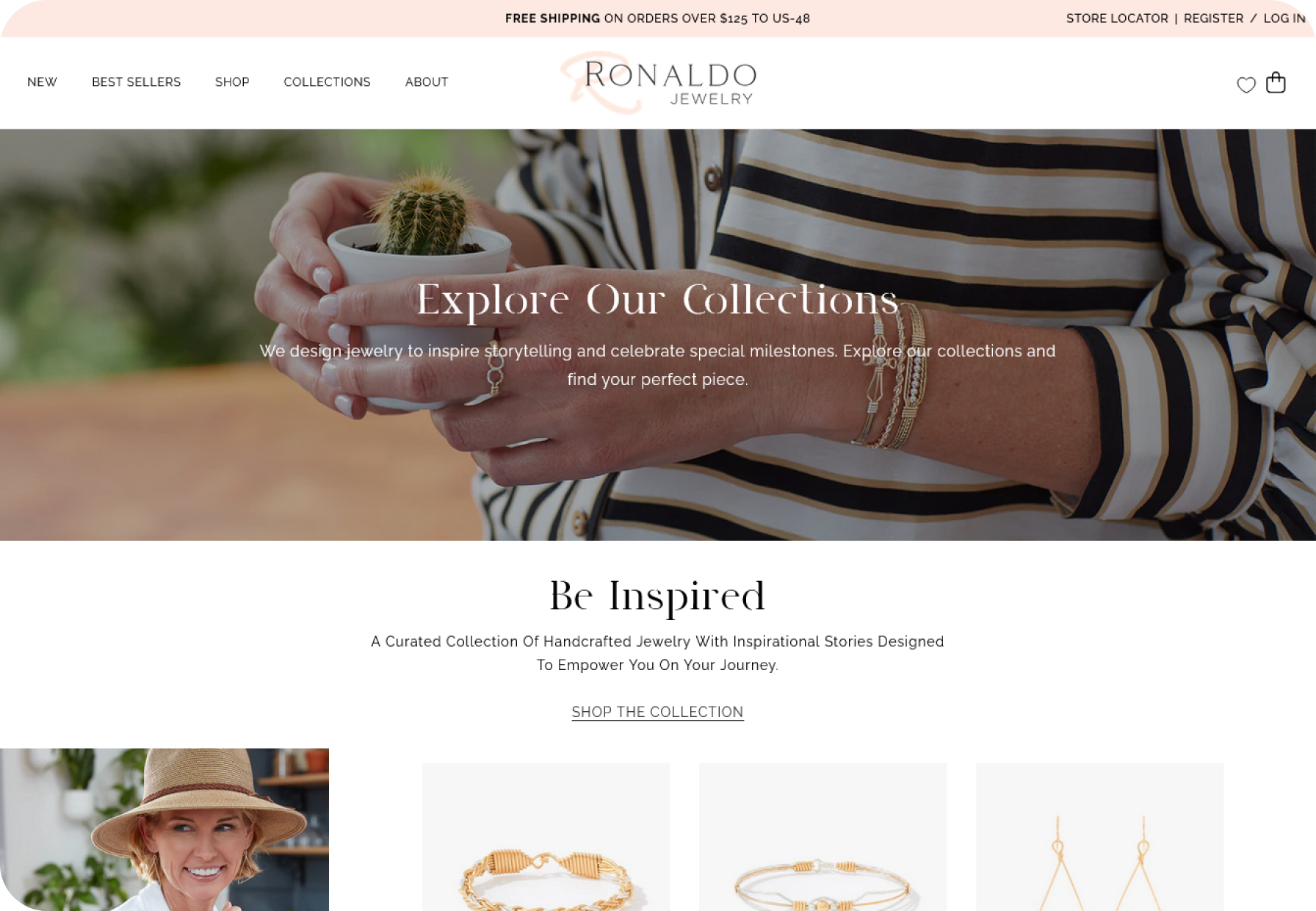1316x911 pixels.
Task: Expand the COLLECTIONS navigation menu
Action: [327, 82]
